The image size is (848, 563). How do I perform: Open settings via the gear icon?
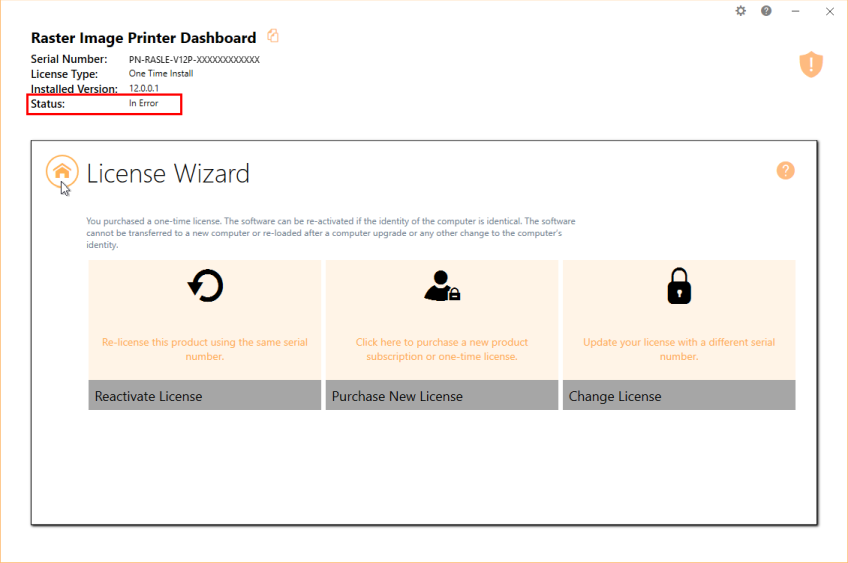click(x=740, y=11)
